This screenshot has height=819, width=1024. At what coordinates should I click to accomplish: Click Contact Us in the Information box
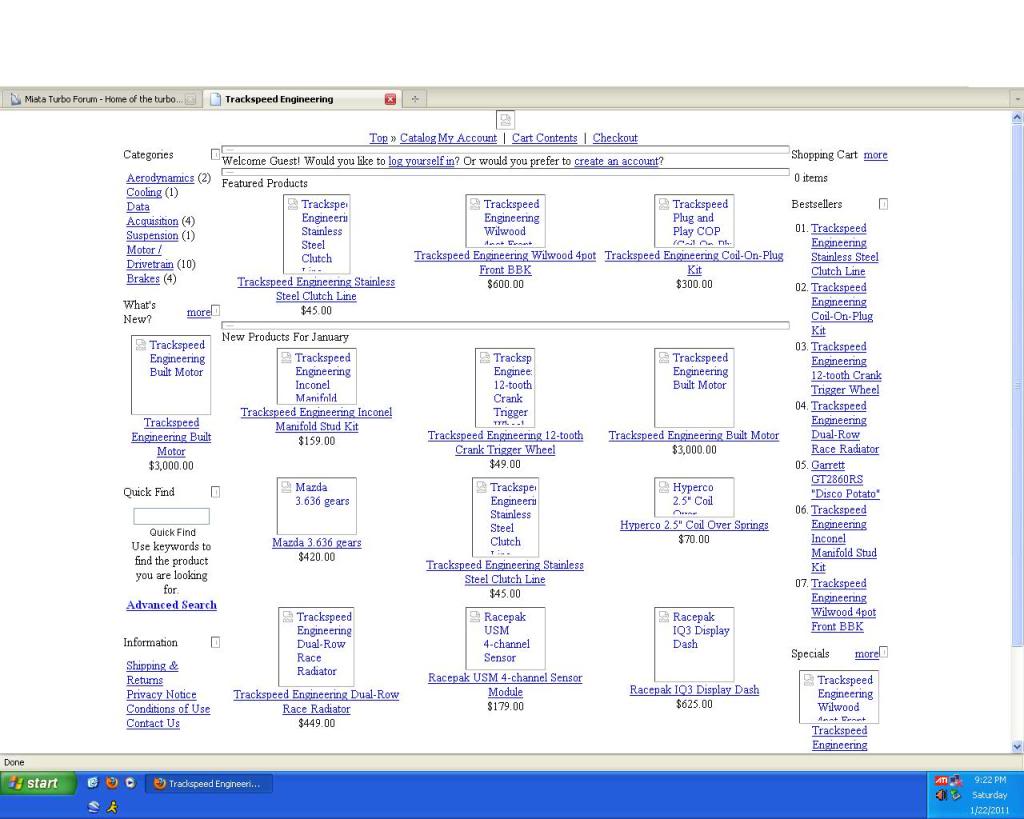tap(152, 723)
